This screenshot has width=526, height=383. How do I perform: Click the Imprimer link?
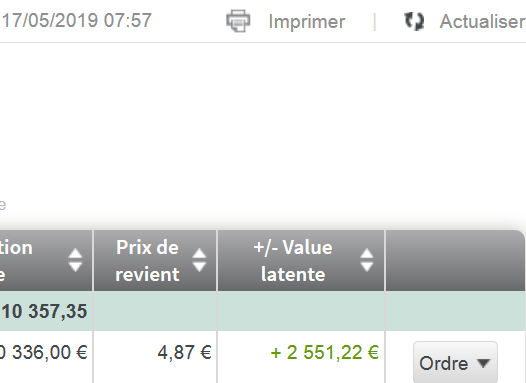[307, 22]
